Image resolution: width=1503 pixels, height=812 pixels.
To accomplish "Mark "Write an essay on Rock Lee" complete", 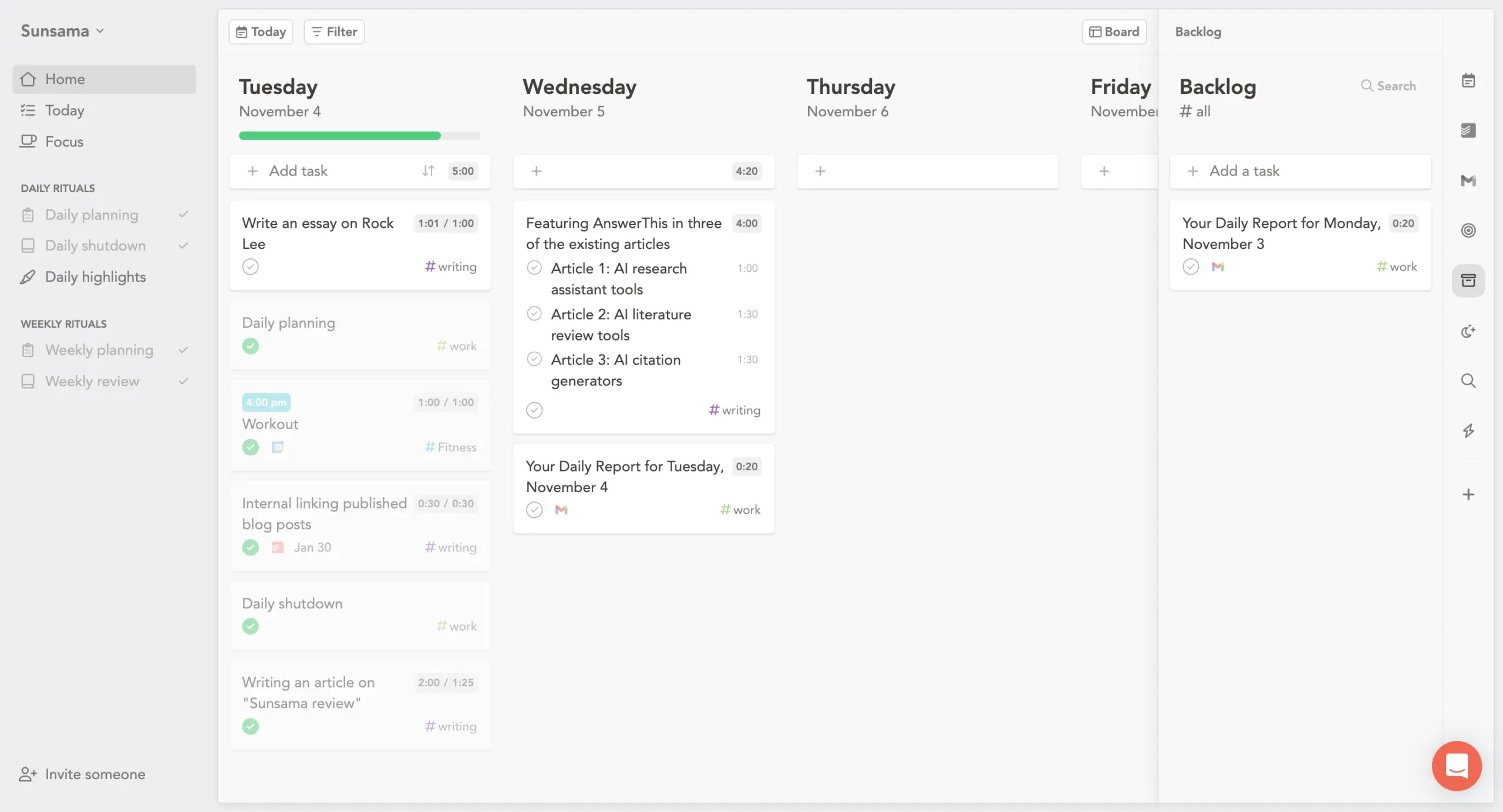I will click(251, 267).
